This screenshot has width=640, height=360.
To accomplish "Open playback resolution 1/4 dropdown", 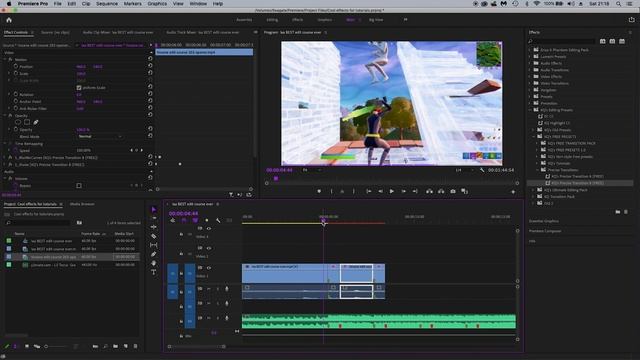I will pyautogui.click(x=464, y=170).
